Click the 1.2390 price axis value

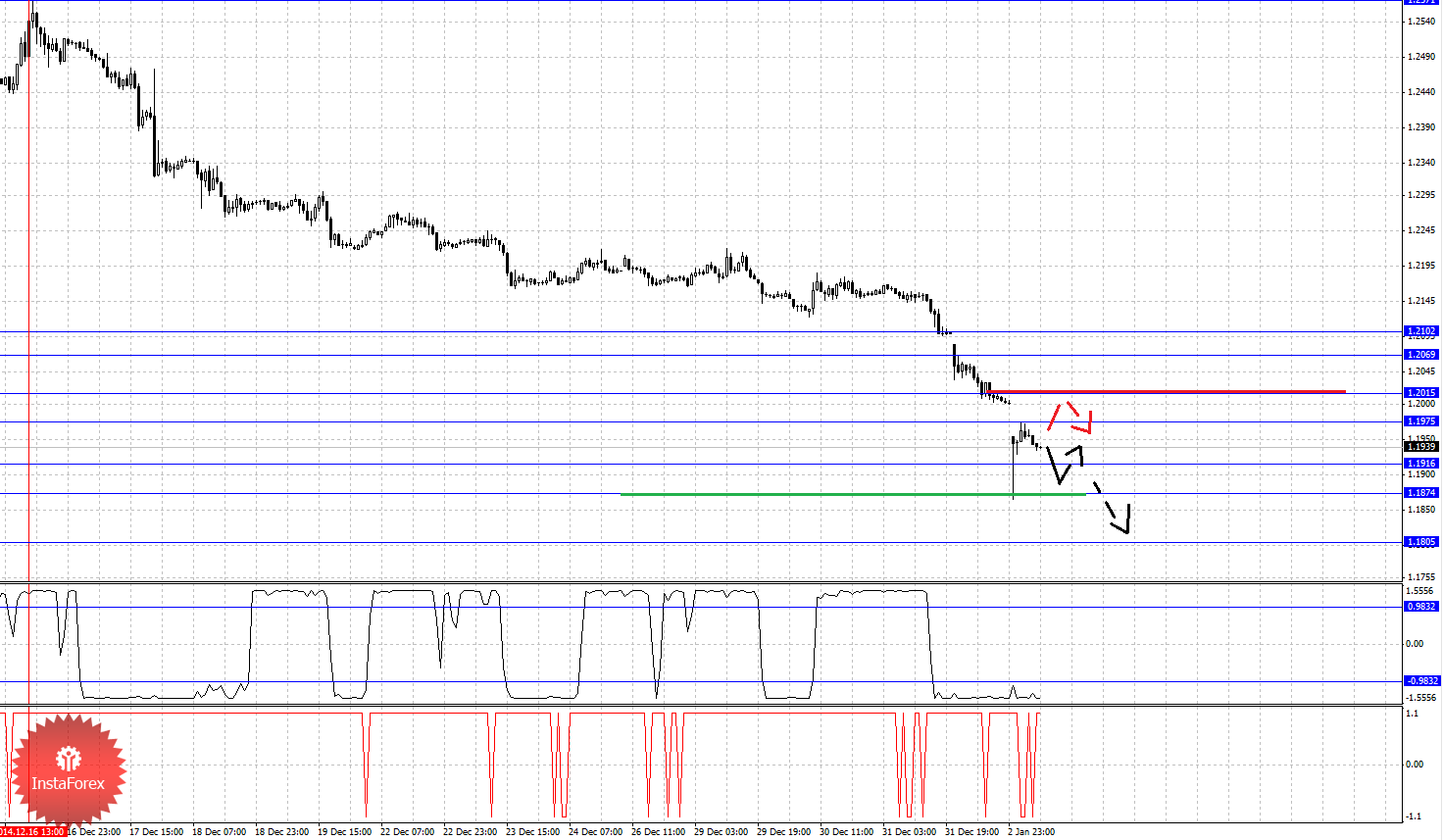coord(1421,127)
